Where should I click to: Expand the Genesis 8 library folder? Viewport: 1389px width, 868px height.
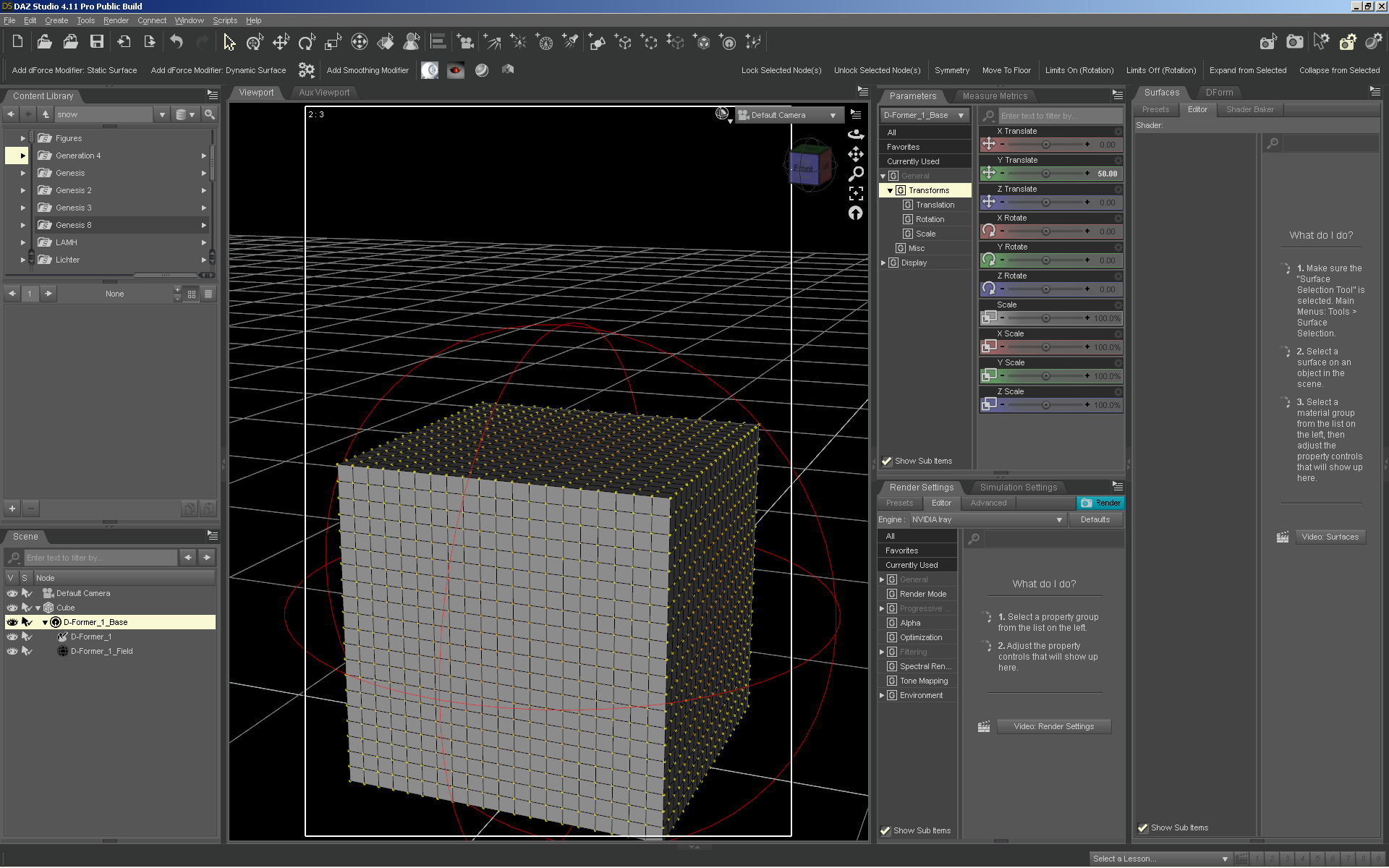pos(22,225)
